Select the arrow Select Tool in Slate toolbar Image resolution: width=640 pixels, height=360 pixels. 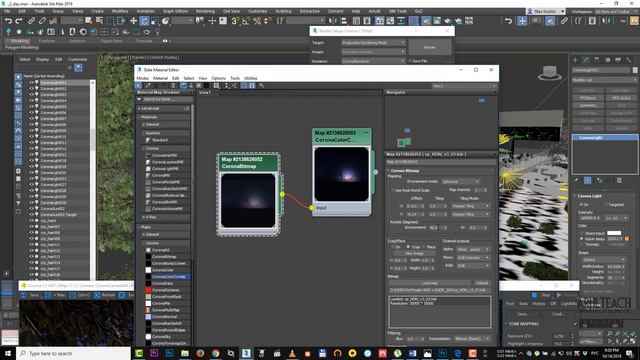(x=139, y=86)
